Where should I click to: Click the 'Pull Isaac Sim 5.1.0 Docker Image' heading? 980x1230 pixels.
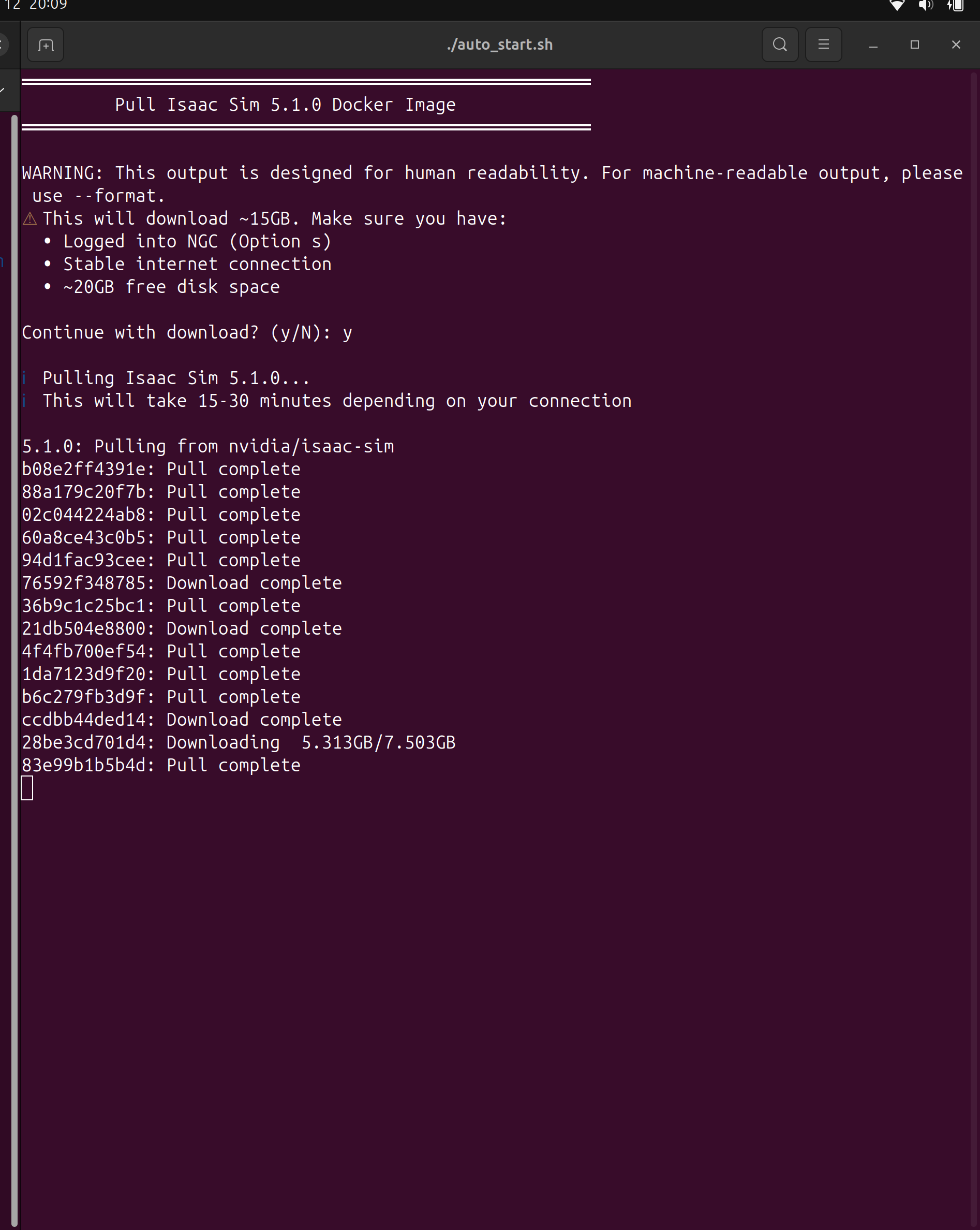tap(285, 105)
